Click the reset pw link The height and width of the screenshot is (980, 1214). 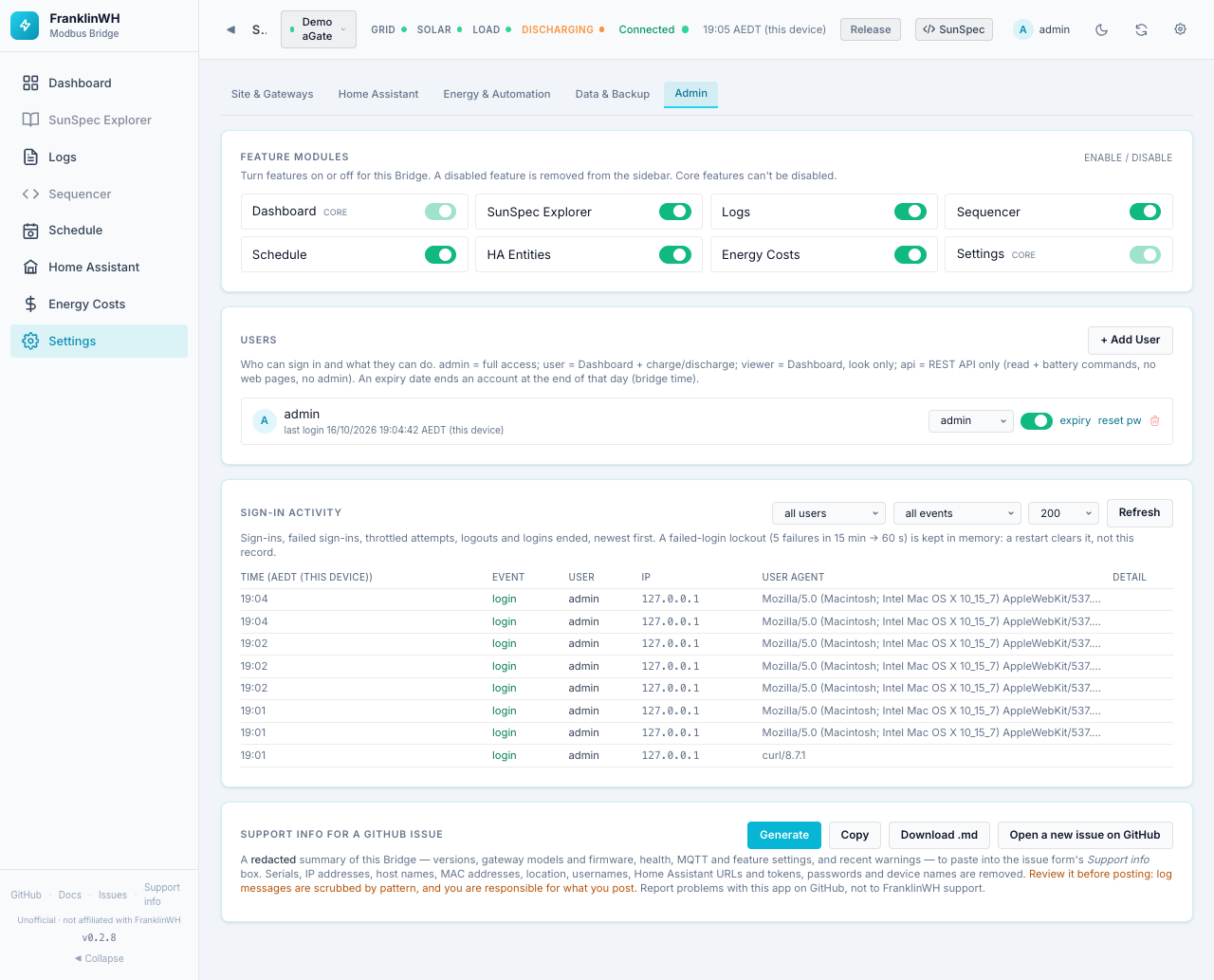coord(1119,421)
